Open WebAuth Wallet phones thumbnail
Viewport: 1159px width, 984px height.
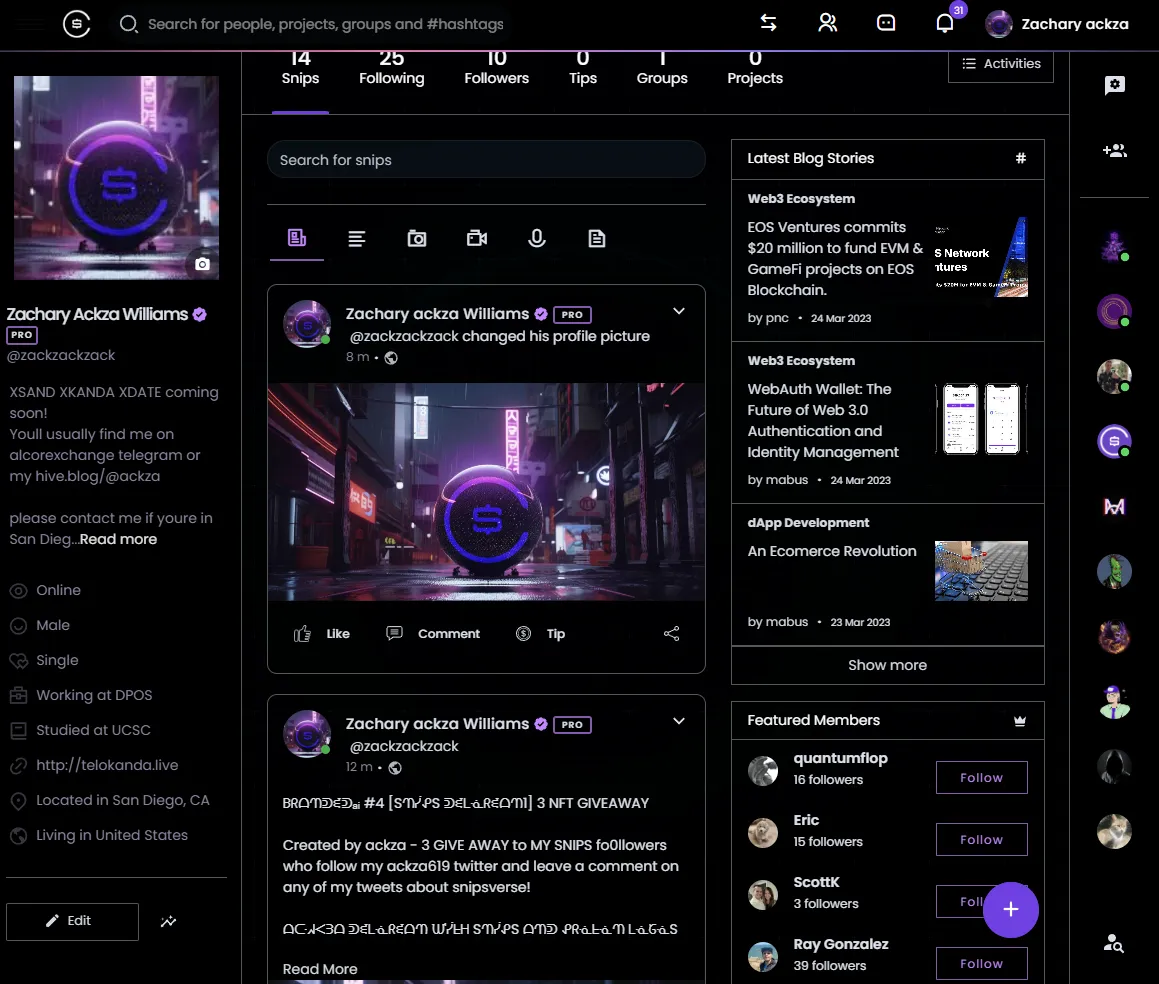coord(981,418)
